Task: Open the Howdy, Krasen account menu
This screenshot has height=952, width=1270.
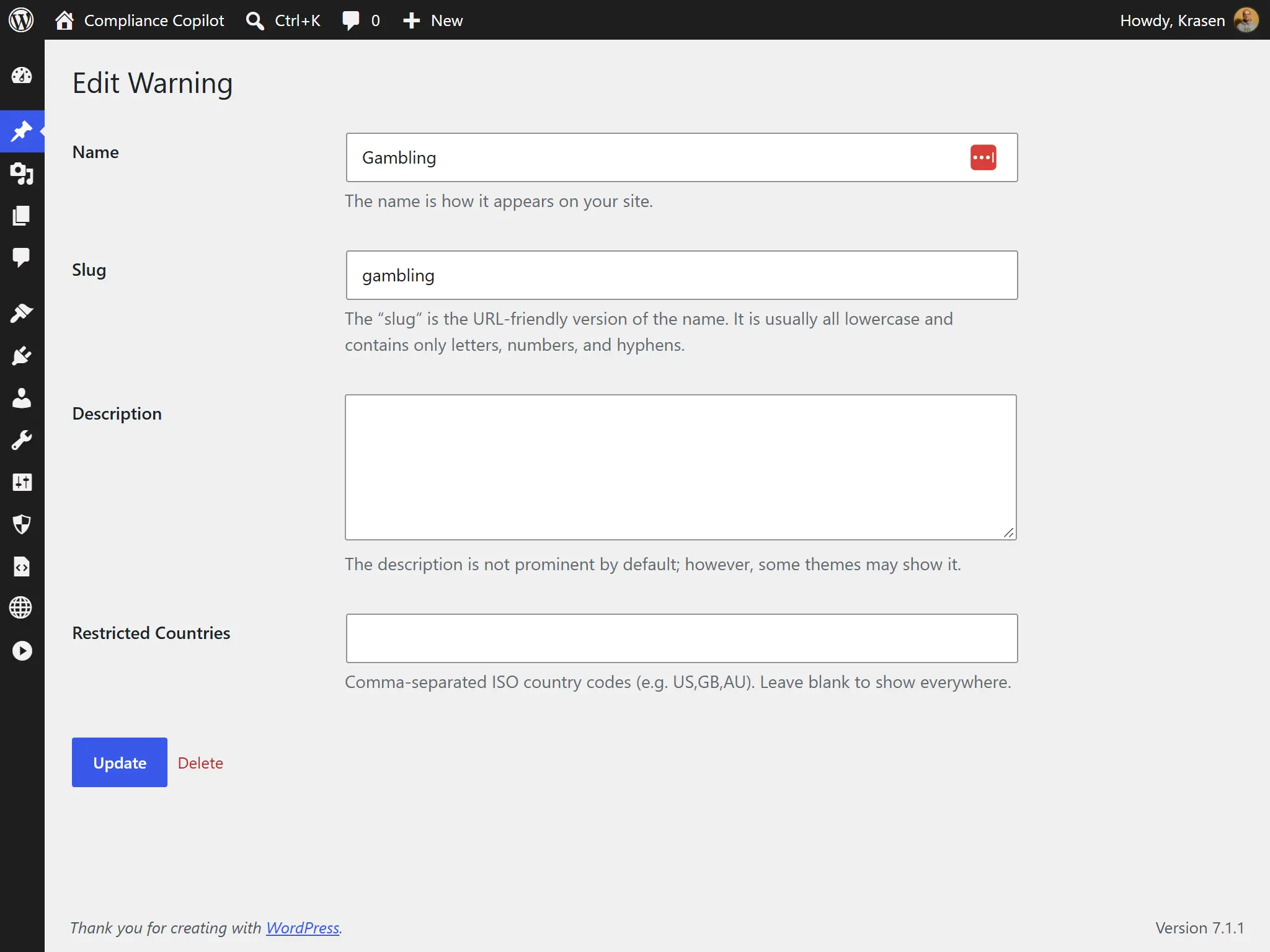Action: point(1189,20)
